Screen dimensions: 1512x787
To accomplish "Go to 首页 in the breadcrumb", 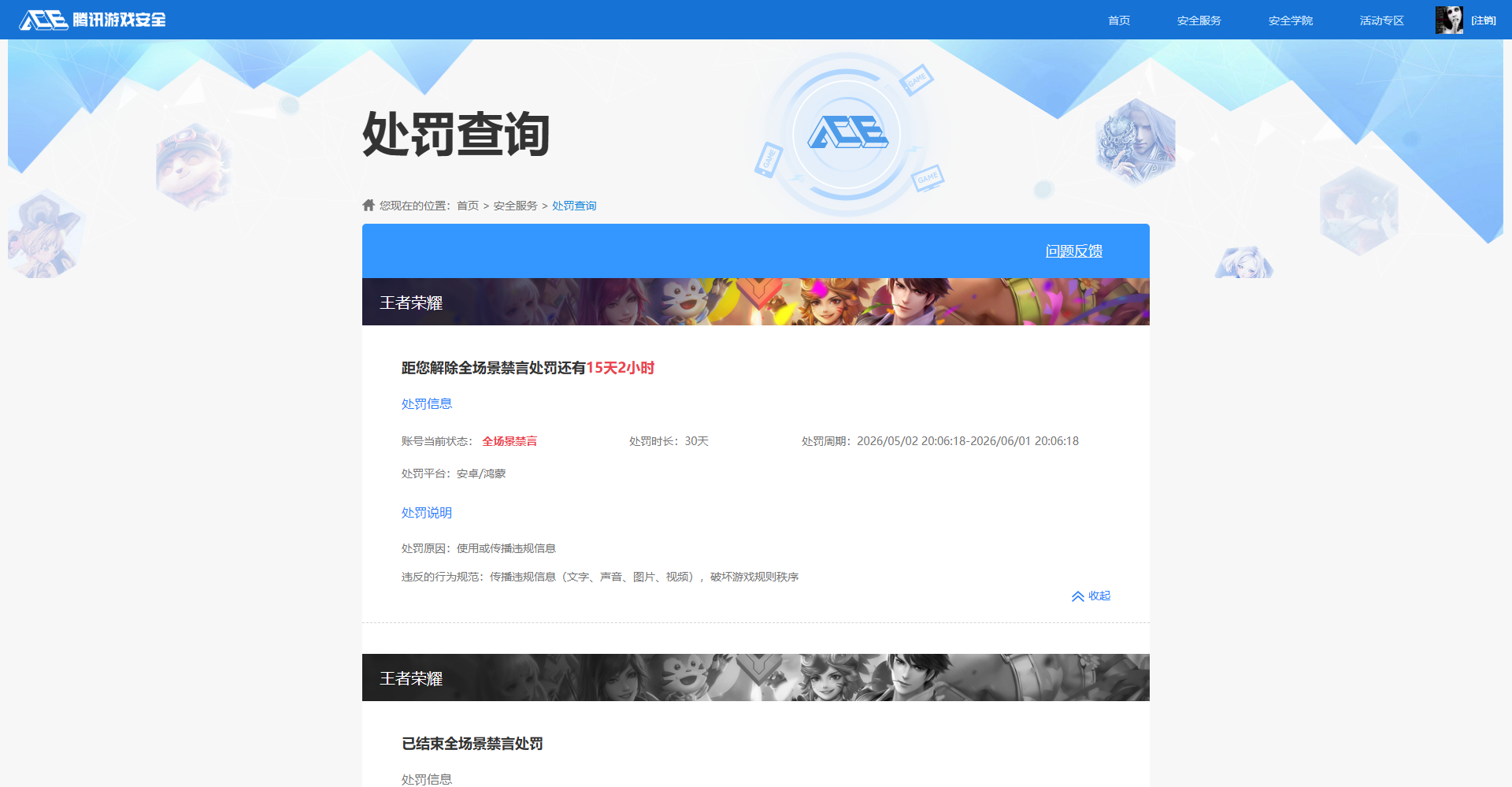I will point(468,206).
